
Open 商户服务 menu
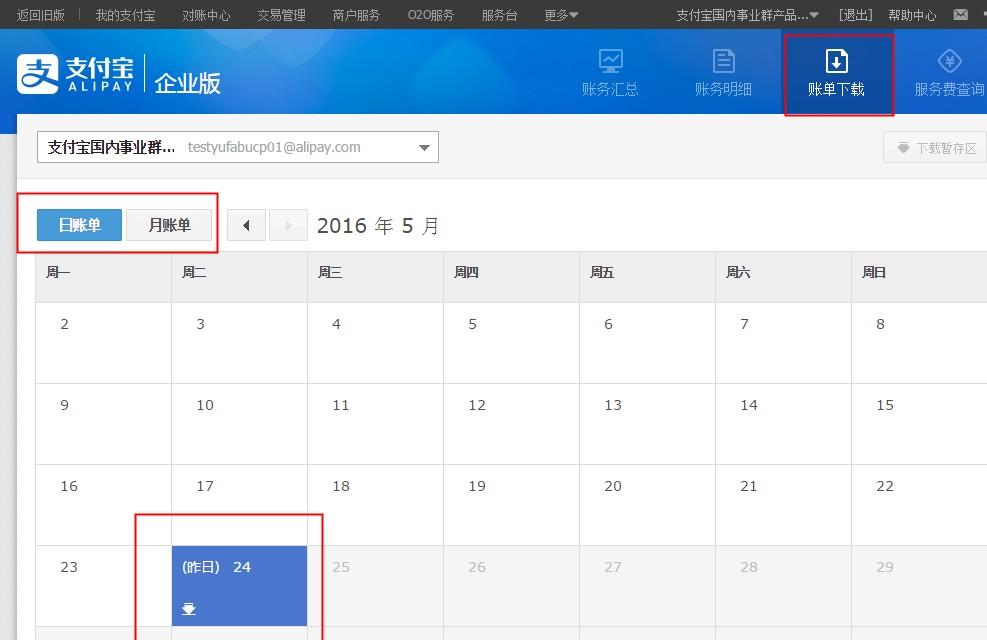coord(356,14)
